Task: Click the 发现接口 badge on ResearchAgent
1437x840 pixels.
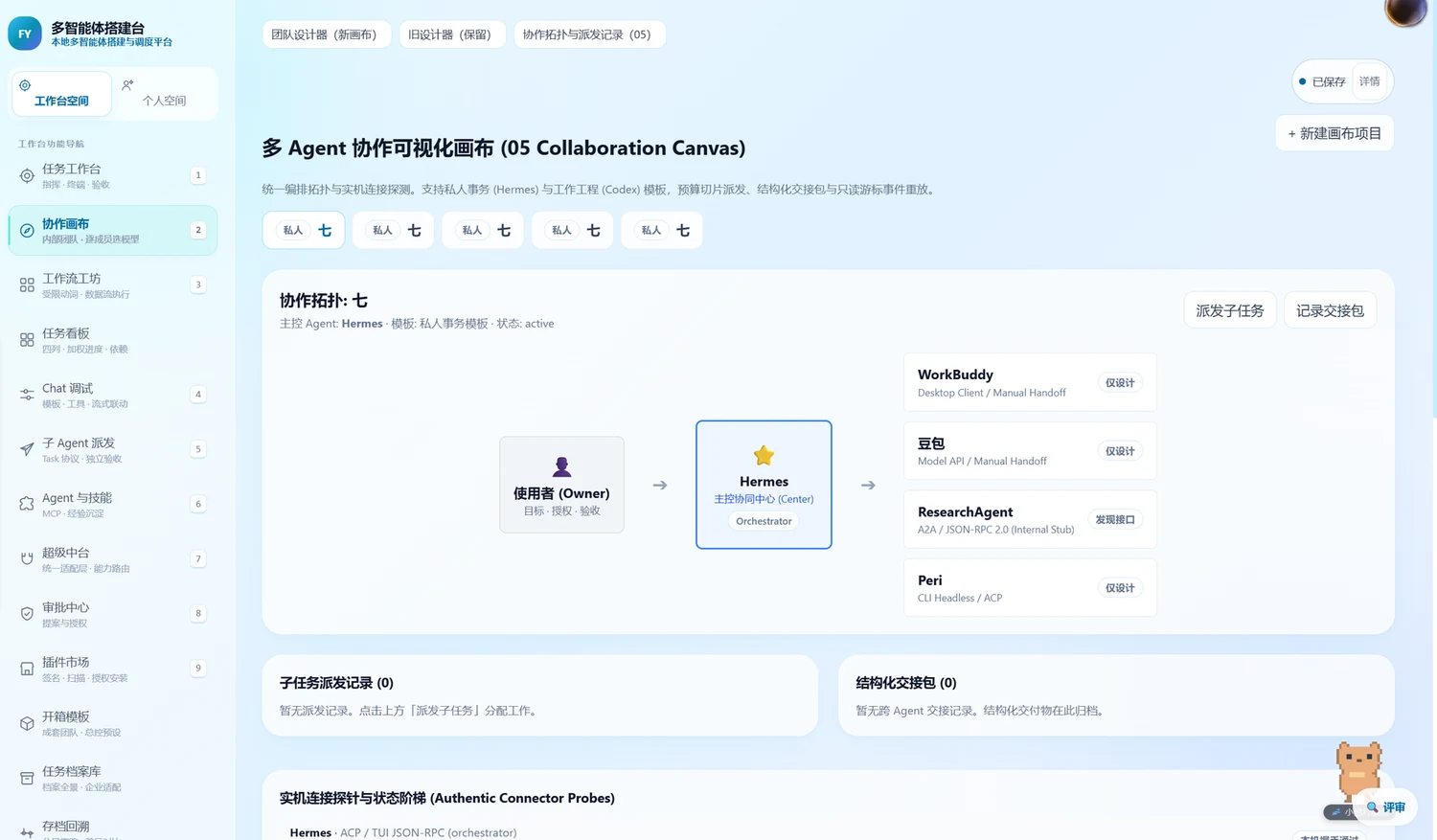Action: click(x=1115, y=519)
